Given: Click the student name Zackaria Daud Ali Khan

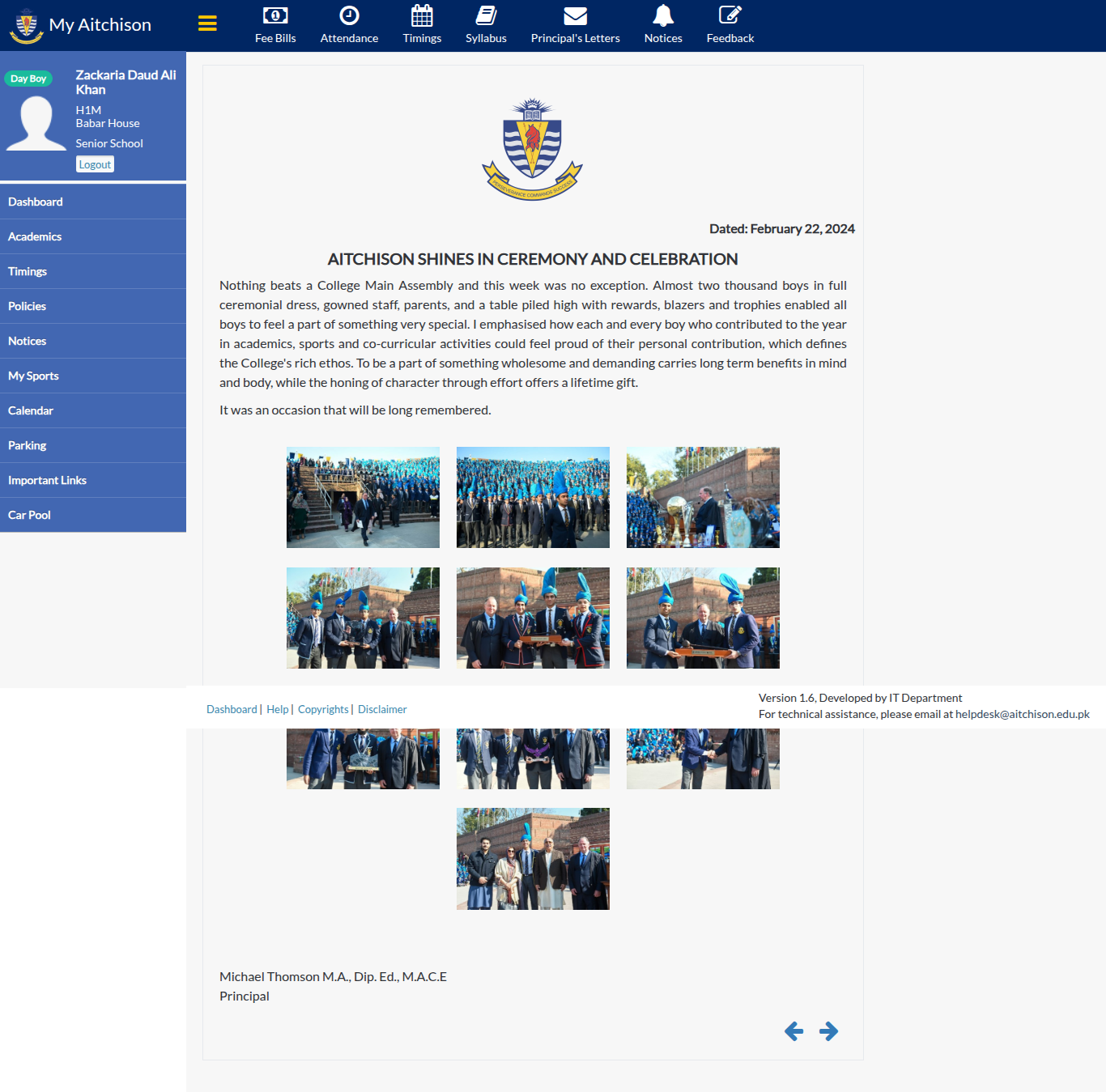Looking at the screenshot, I should point(125,83).
